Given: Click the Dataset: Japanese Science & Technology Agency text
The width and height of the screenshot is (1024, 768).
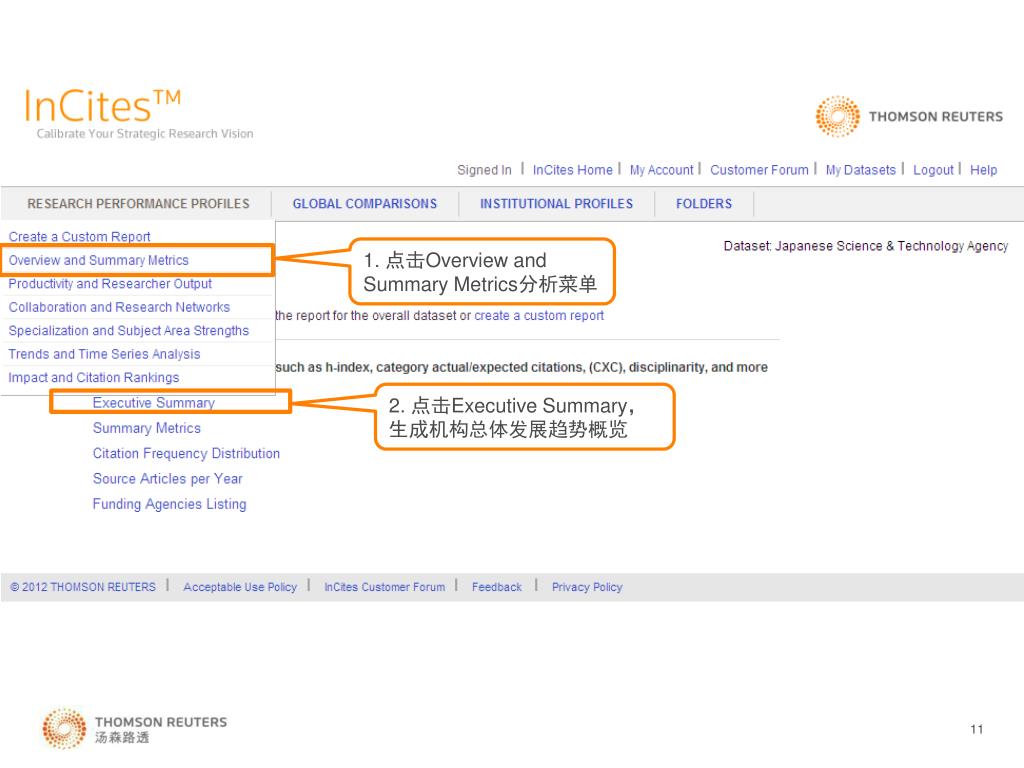Looking at the screenshot, I should 866,246.
